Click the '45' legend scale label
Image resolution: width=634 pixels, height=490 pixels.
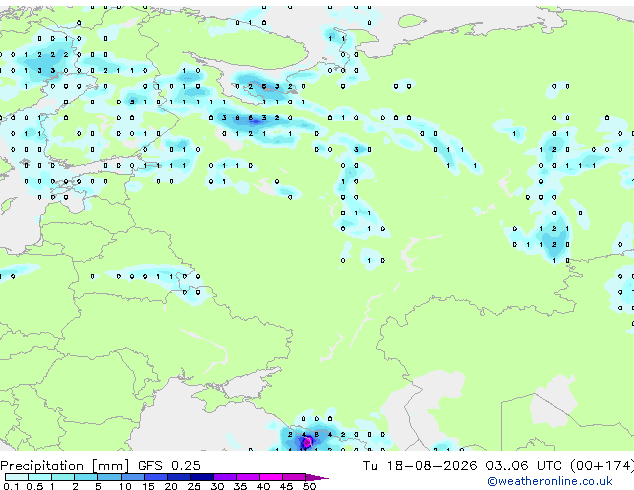(286, 486)
